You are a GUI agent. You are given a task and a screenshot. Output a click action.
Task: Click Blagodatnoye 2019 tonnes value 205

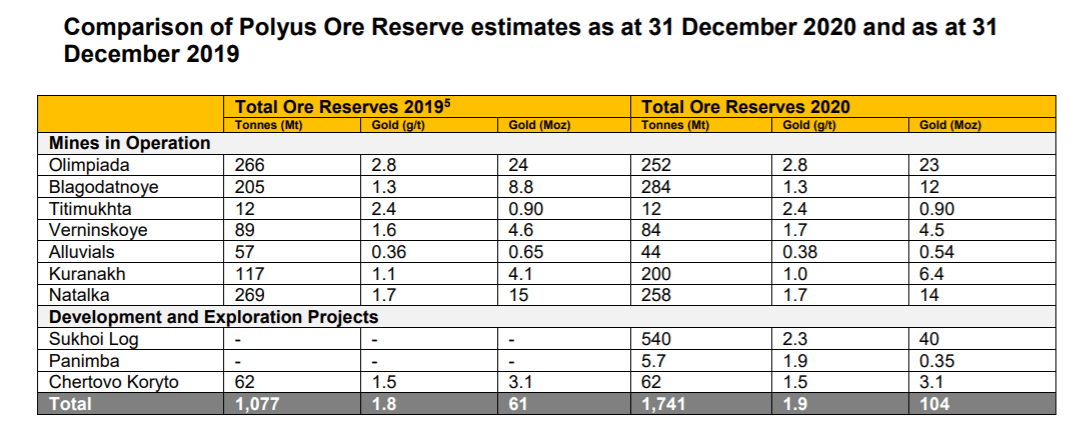point(250,187)
